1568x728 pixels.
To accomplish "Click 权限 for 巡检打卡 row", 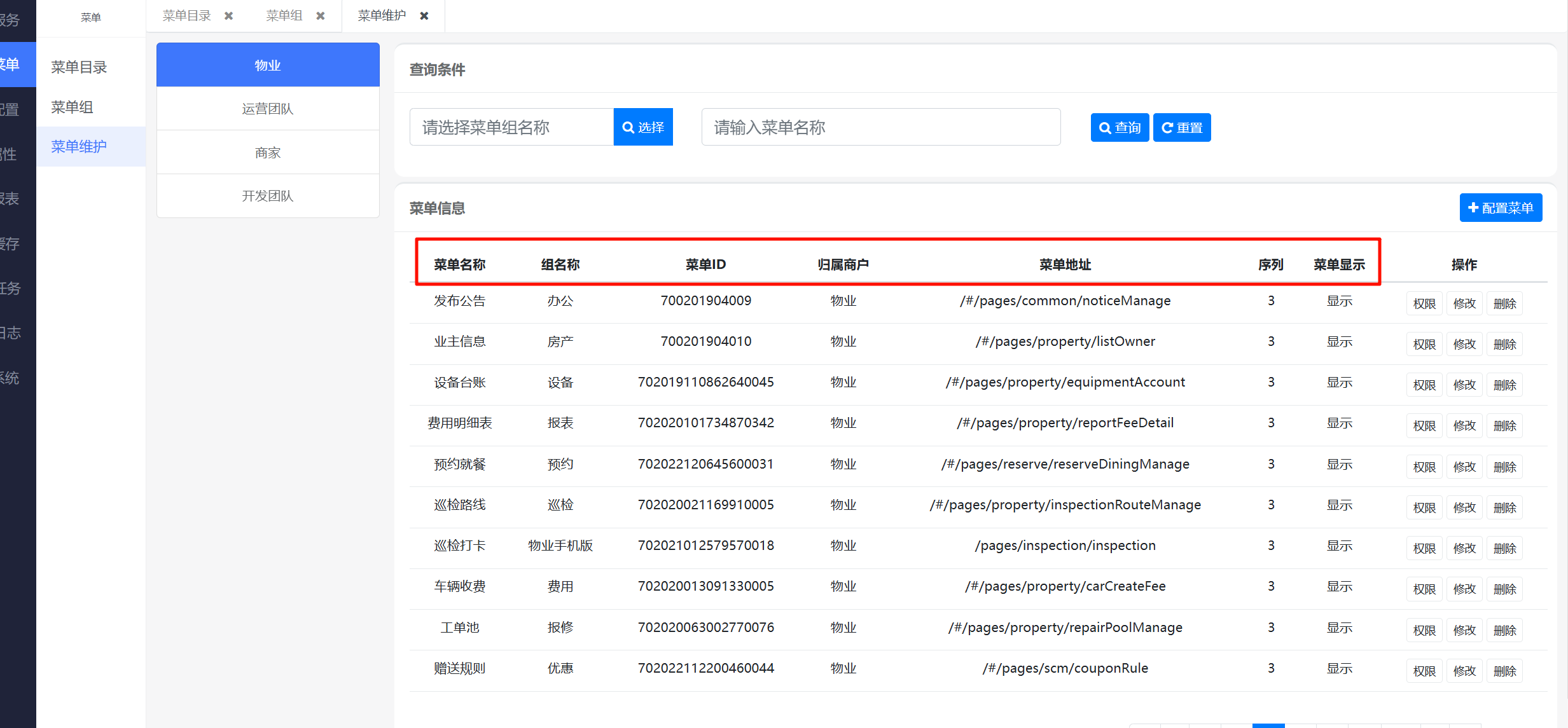I will (1424, 549).
